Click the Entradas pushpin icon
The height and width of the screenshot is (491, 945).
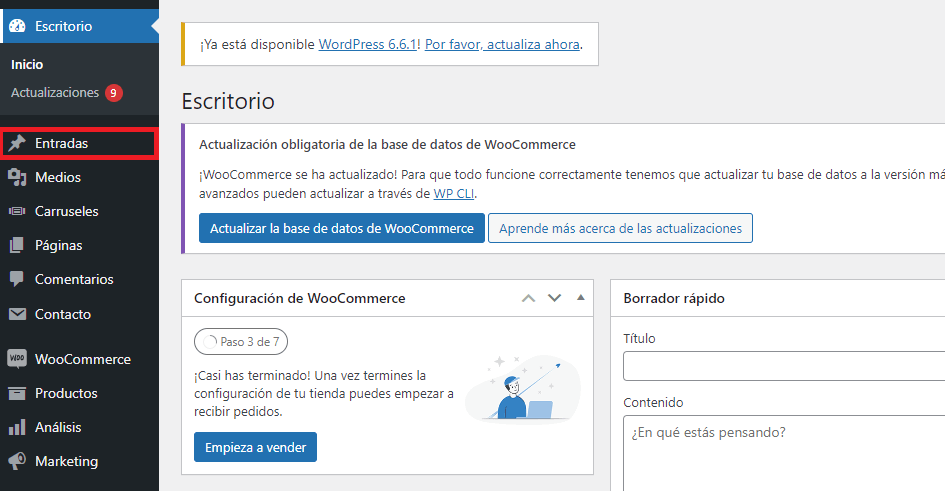pos(17,143)
